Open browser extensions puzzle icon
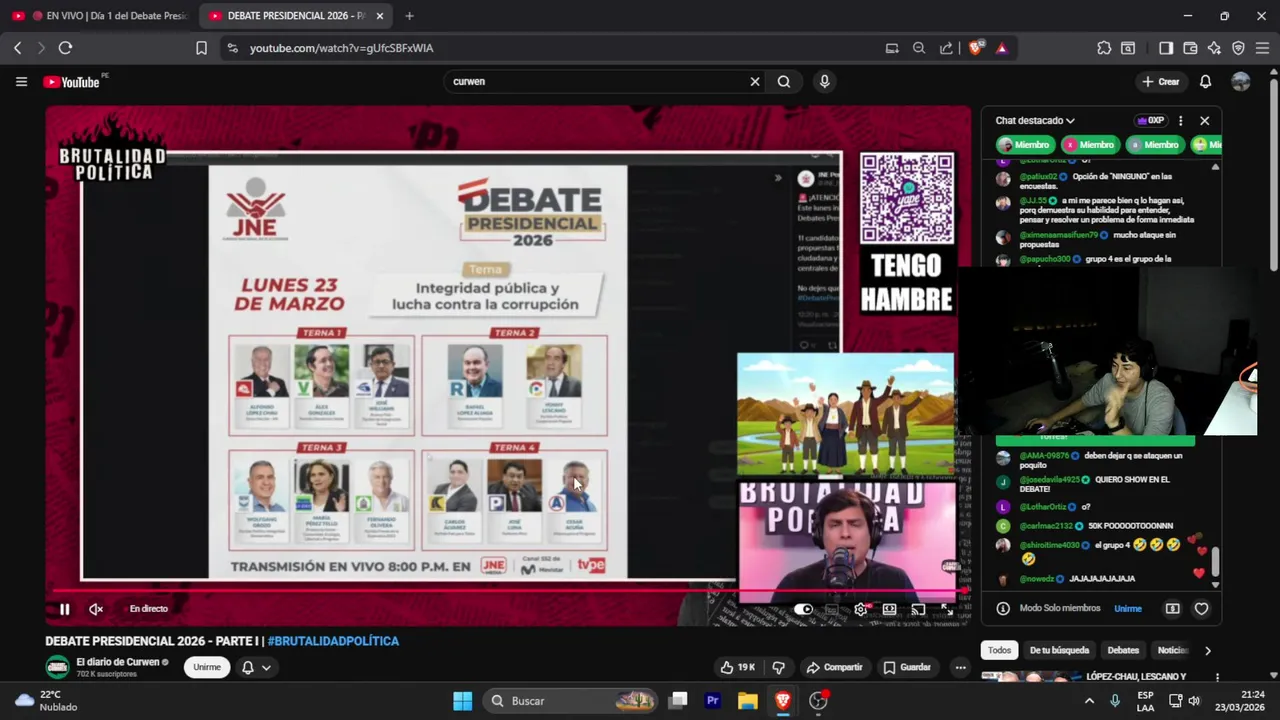Screen dimensions: 1280x720 [1104, 48]
